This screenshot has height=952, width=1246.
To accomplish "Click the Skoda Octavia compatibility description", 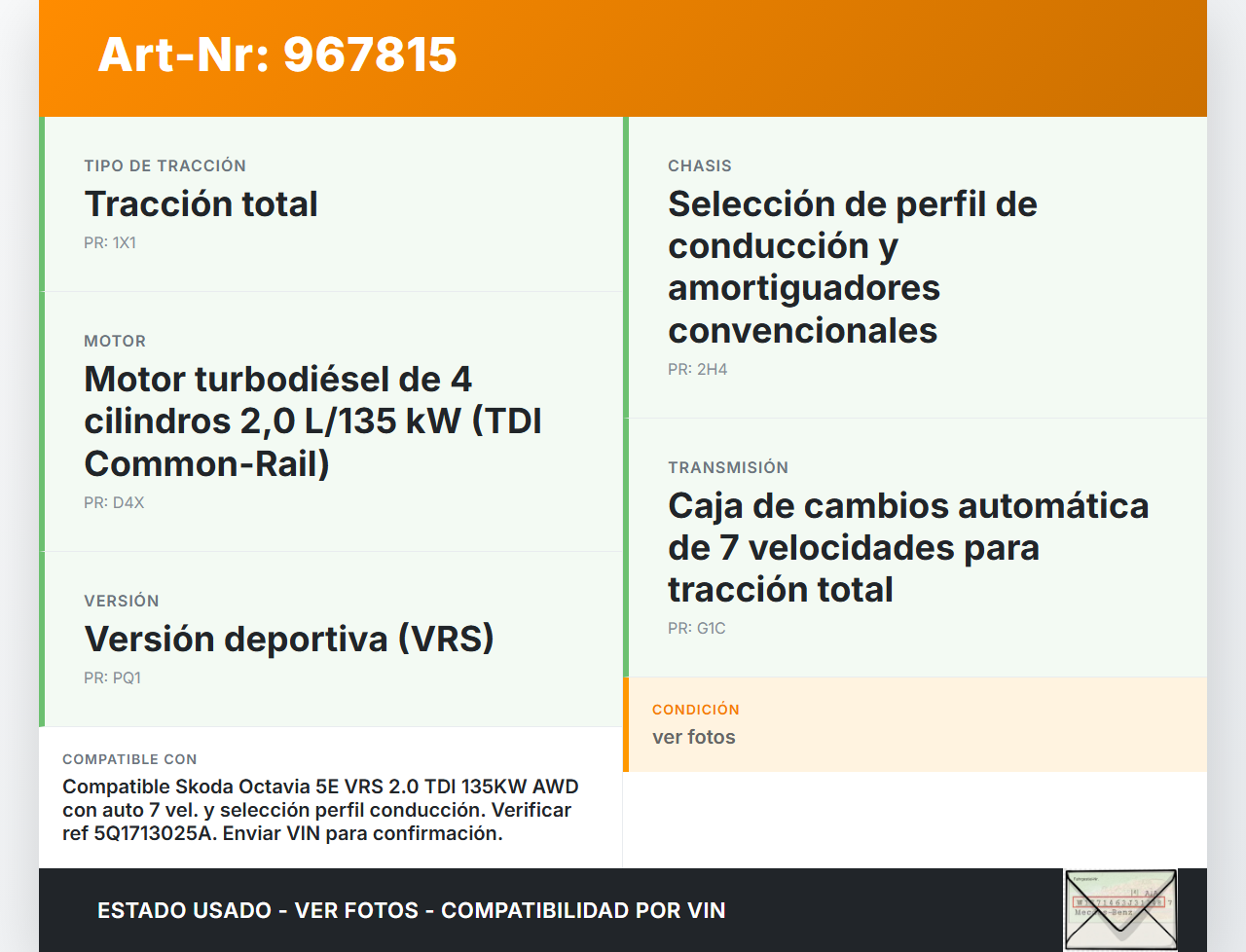I will [x=320, y=810].
